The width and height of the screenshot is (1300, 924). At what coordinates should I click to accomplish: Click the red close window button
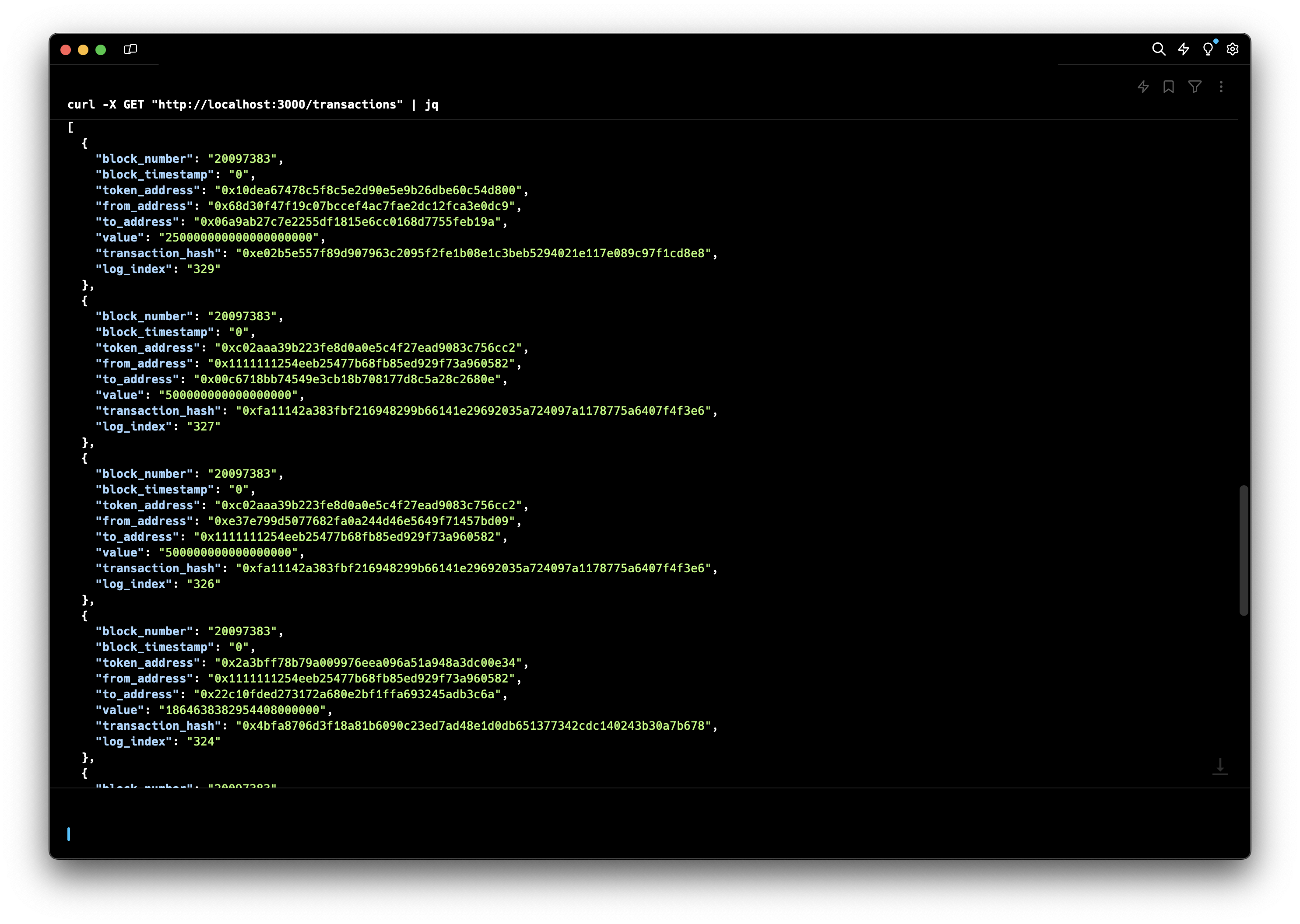pyautogui.click(x=66, y=50)
